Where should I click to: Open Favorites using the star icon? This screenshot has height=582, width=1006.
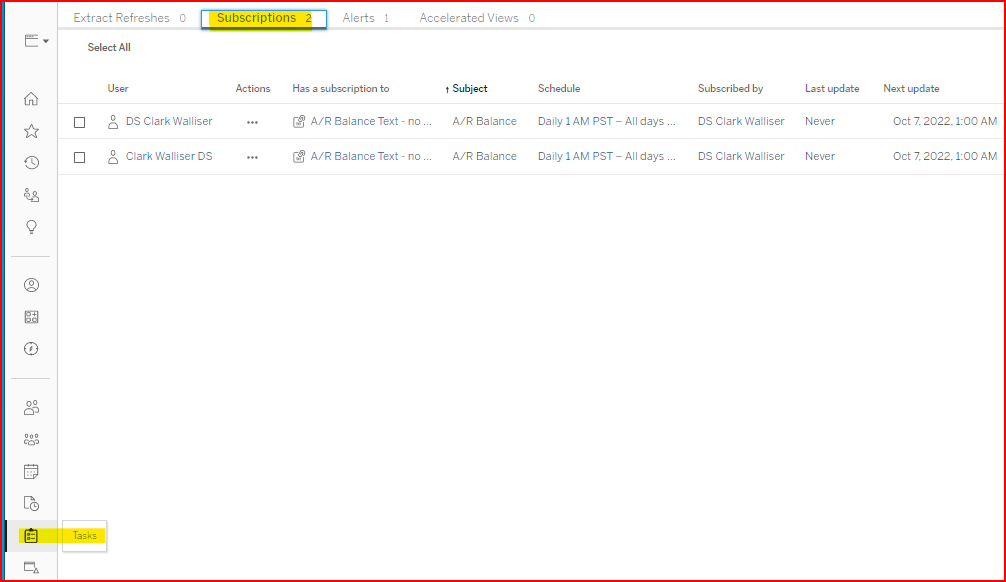point(31,131)
